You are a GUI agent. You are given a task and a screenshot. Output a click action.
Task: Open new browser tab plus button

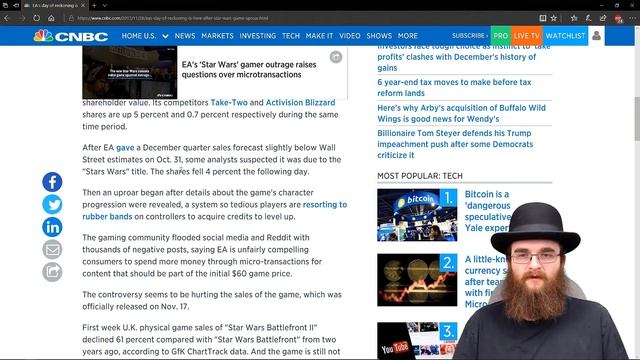94,5
